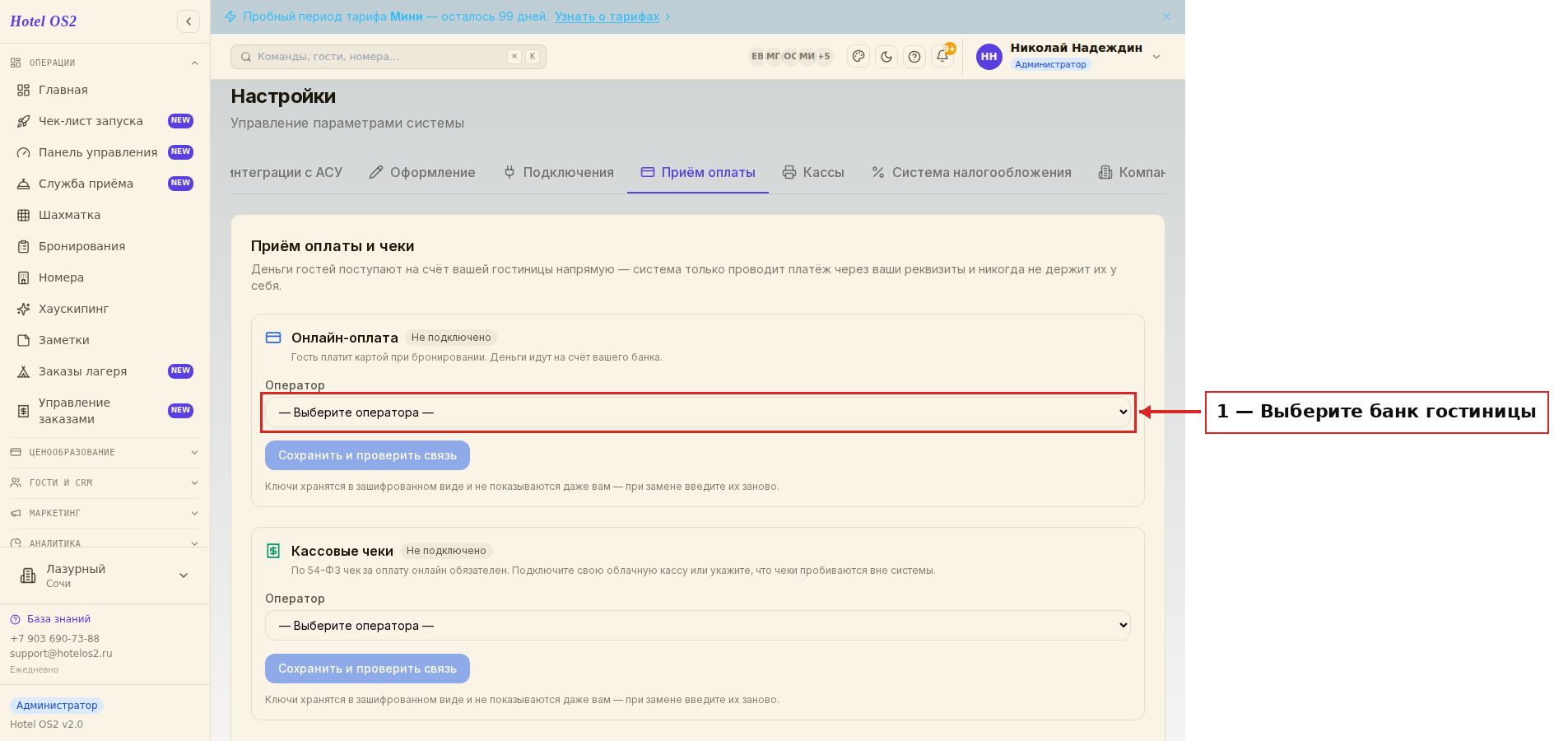Switch to the Подключения tab
Viewport: 1568px width, 741px height.
pos(559,172)
